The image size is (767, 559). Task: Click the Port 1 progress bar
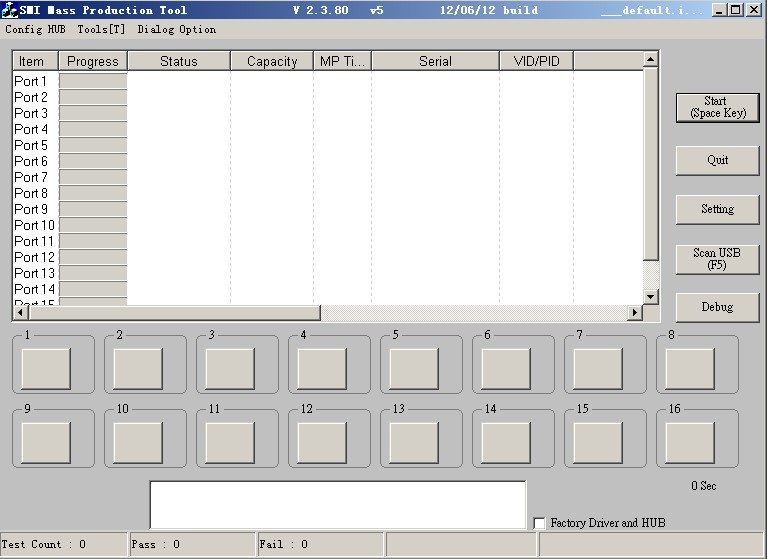point(93,81)
